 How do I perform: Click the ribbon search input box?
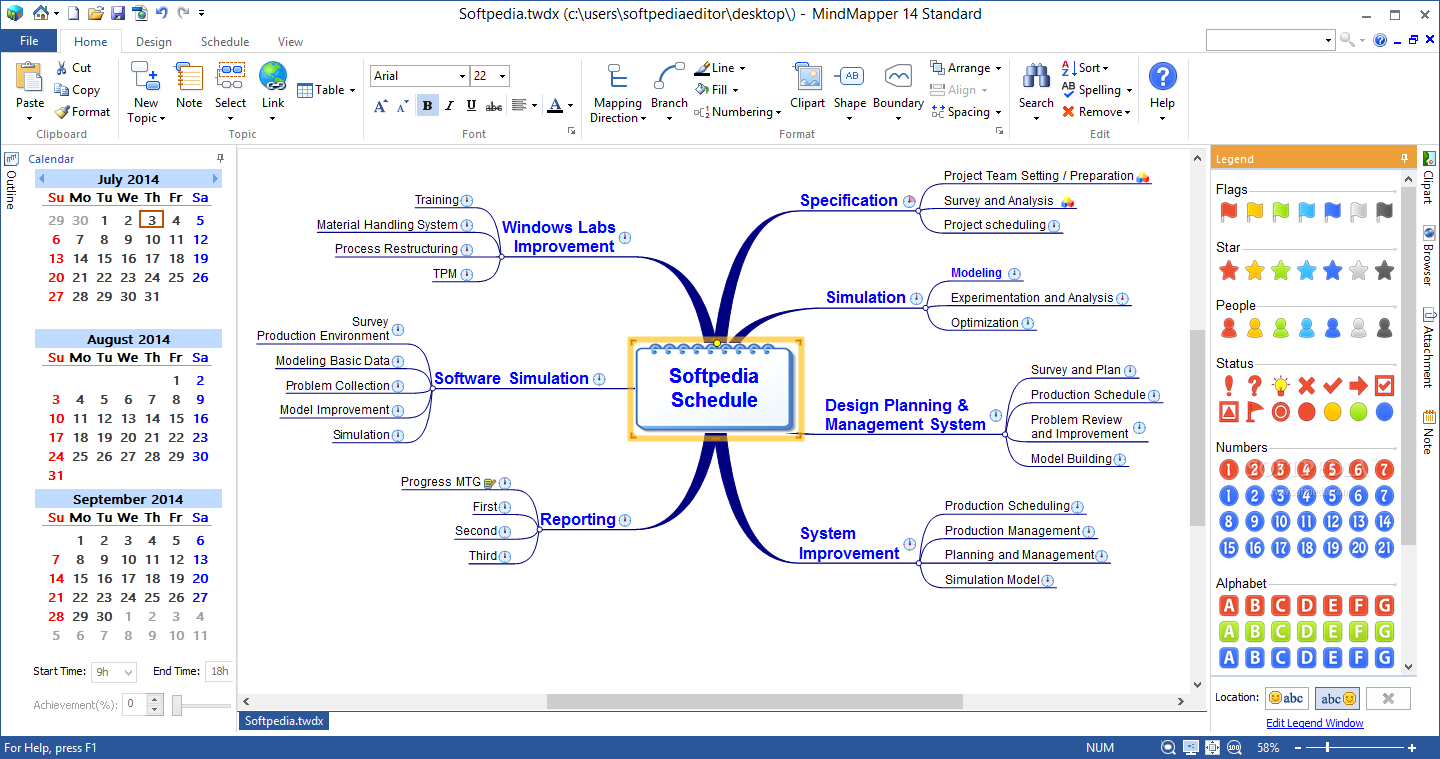click(1265, 40)
